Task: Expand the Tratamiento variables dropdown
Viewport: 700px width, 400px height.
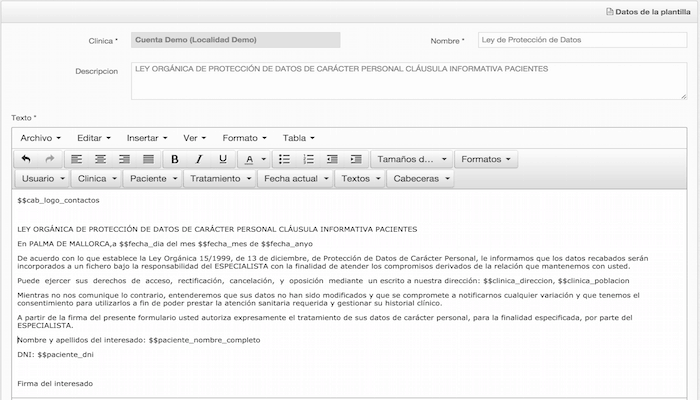Action: pos(221,179)
